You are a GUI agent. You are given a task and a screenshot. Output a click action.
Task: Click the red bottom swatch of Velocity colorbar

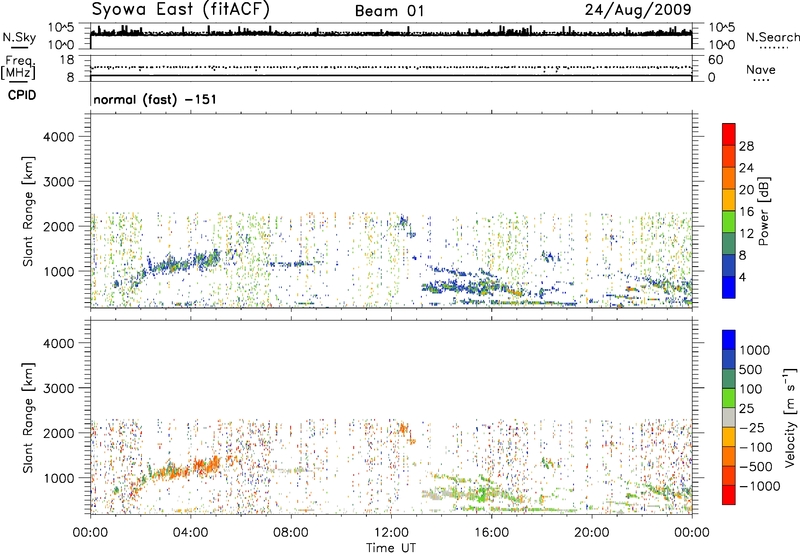(x=729, y=495)
